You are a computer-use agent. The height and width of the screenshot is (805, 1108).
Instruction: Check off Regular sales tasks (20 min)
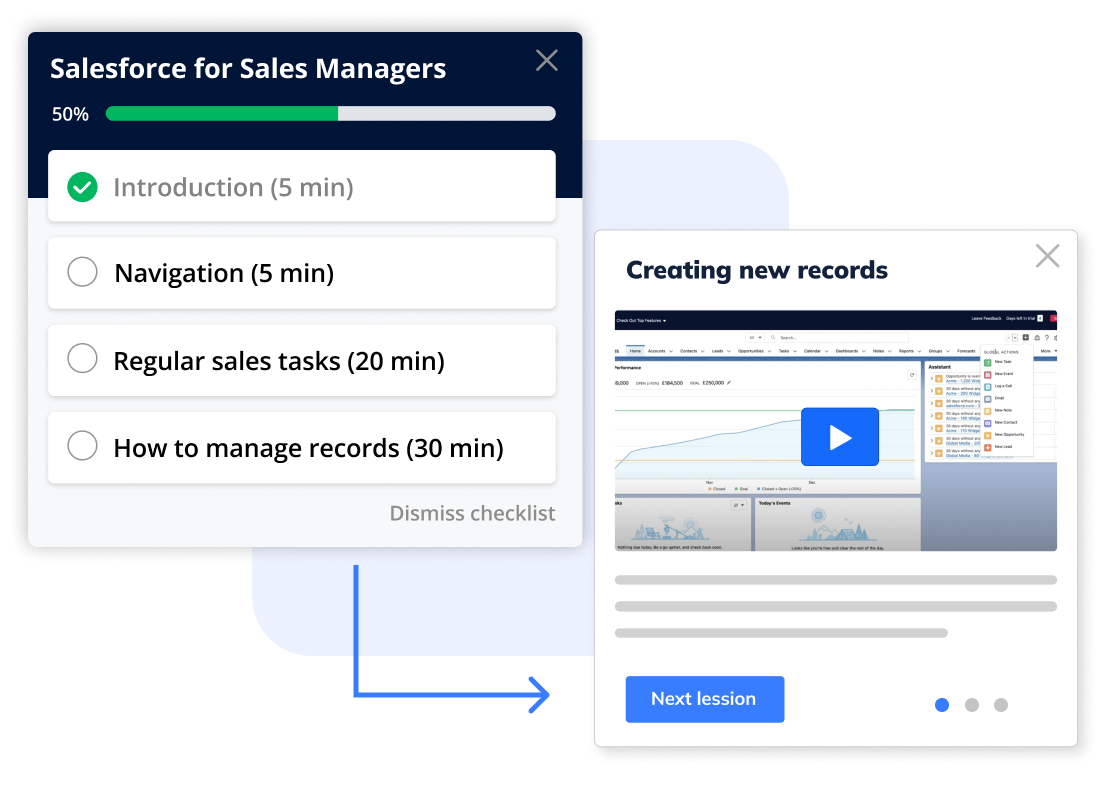pos(82,360)
